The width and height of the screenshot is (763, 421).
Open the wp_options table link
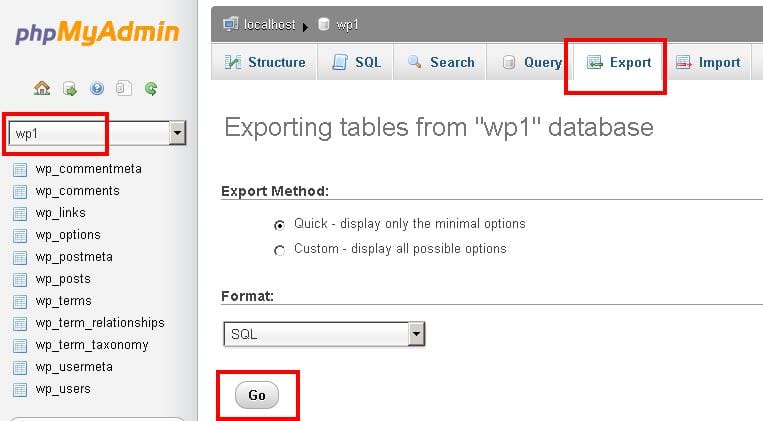68,235
